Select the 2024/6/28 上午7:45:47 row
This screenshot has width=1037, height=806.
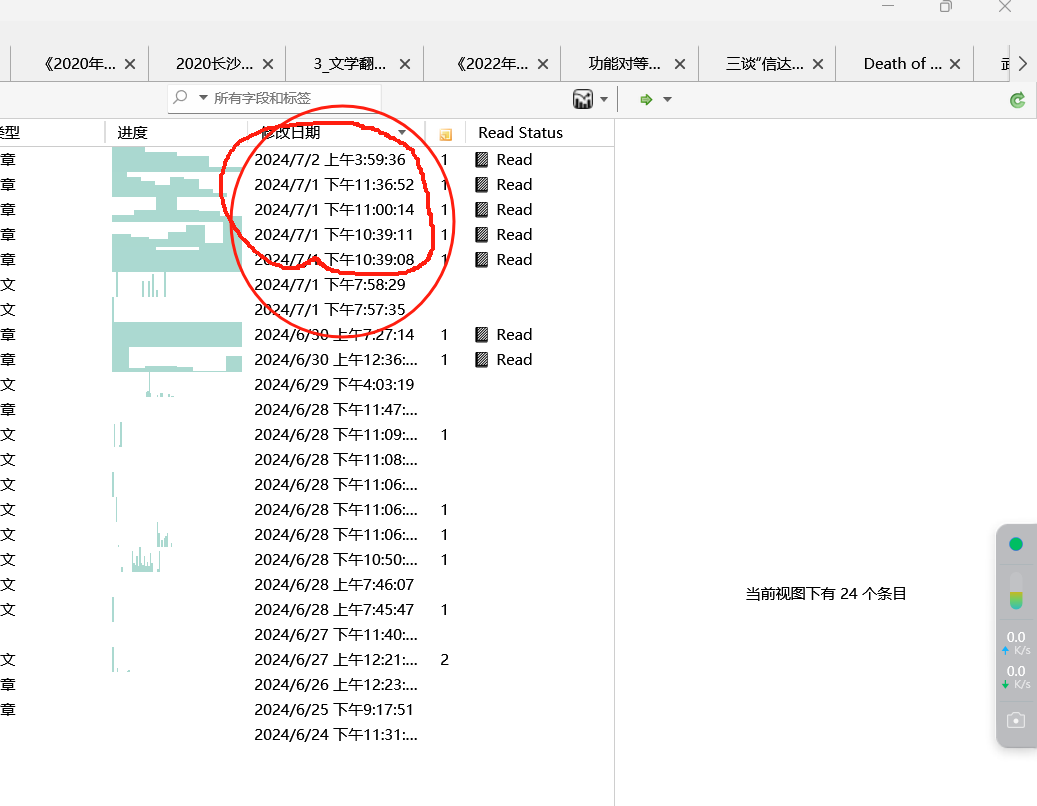(307, 610)
